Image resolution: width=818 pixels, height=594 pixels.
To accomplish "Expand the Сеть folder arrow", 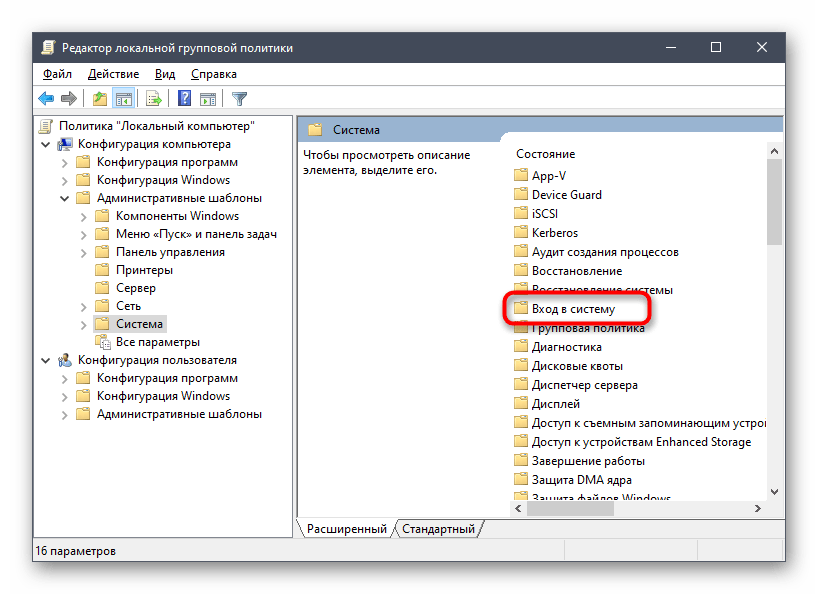I will click(x=83, y=306).
